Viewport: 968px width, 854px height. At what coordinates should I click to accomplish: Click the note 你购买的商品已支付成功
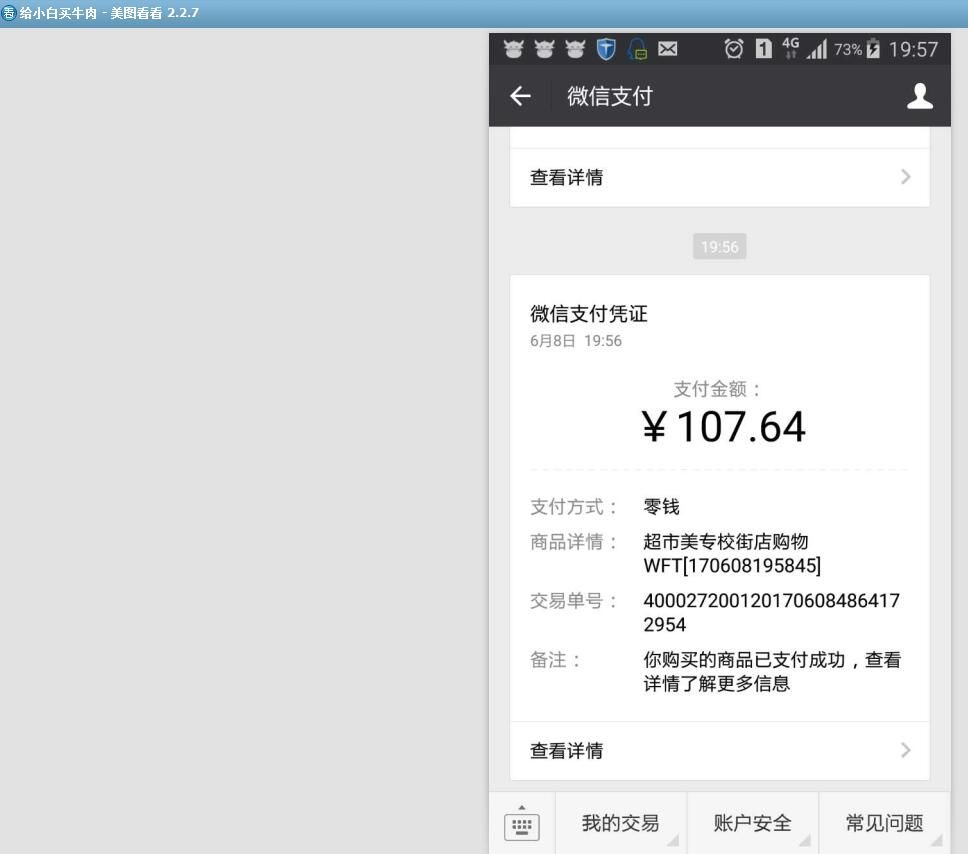(744, 659)
